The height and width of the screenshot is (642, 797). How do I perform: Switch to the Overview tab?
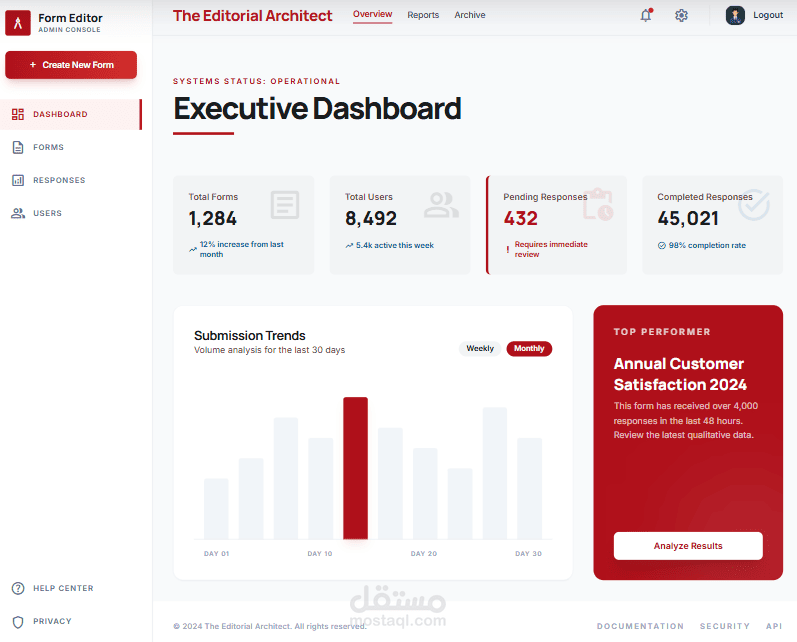(x=373, y=14)
